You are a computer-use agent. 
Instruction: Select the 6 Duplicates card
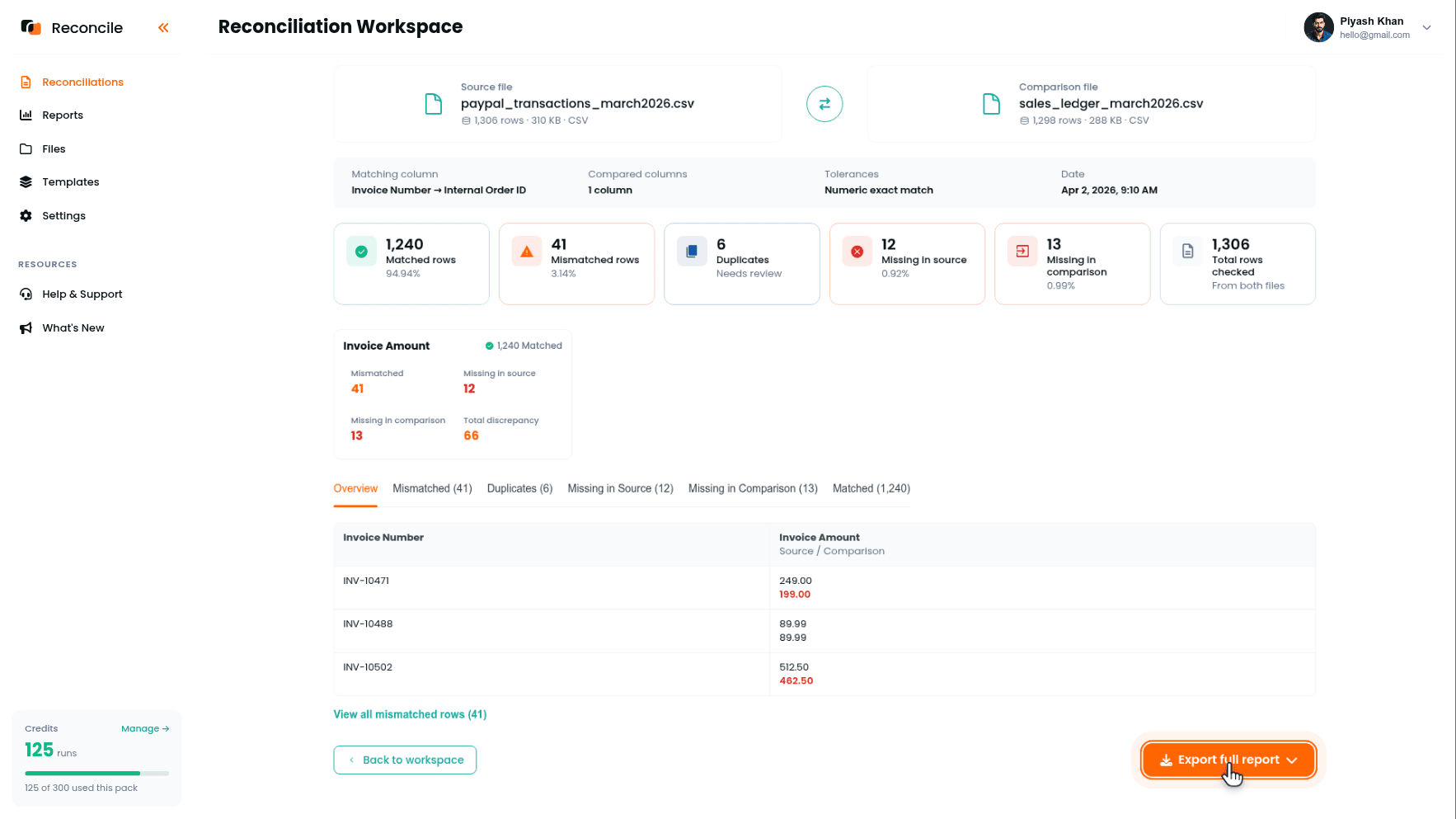[741, 264]
